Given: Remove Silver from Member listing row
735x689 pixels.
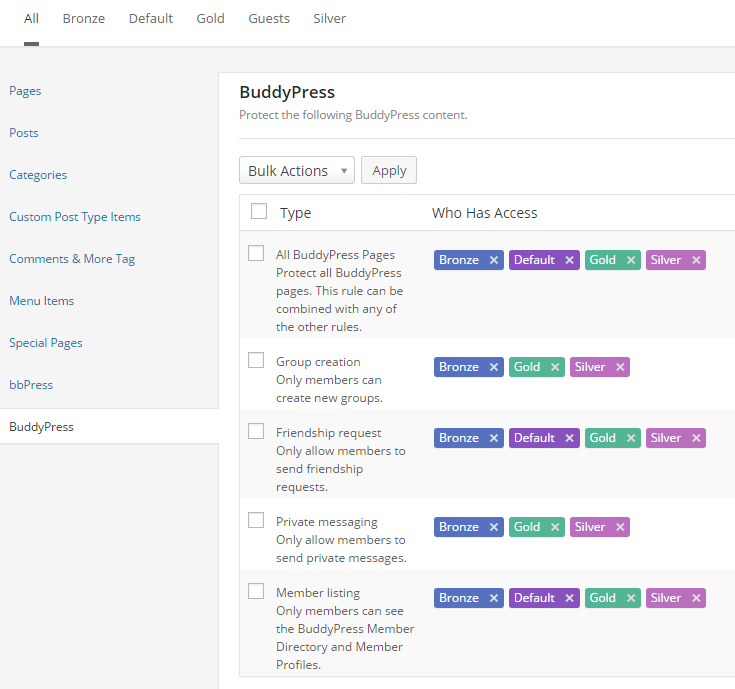Looking at the screenshot, I should (696, 598).
